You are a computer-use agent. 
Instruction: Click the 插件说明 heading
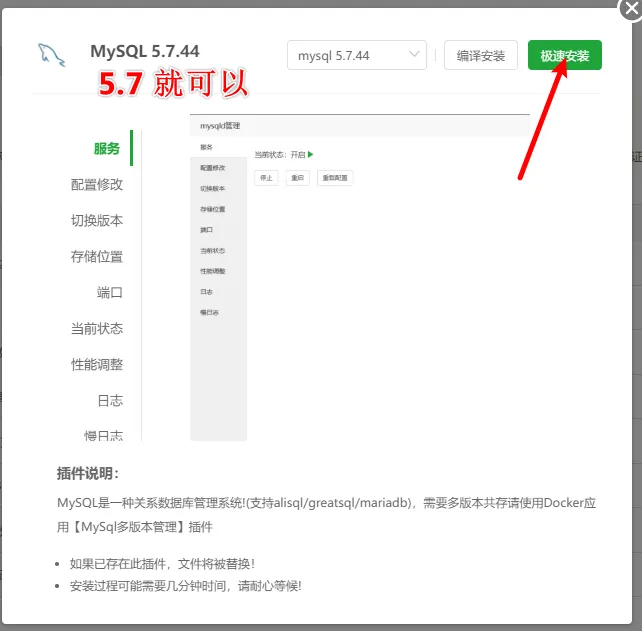pyautogui.click(x=88, y=473)
